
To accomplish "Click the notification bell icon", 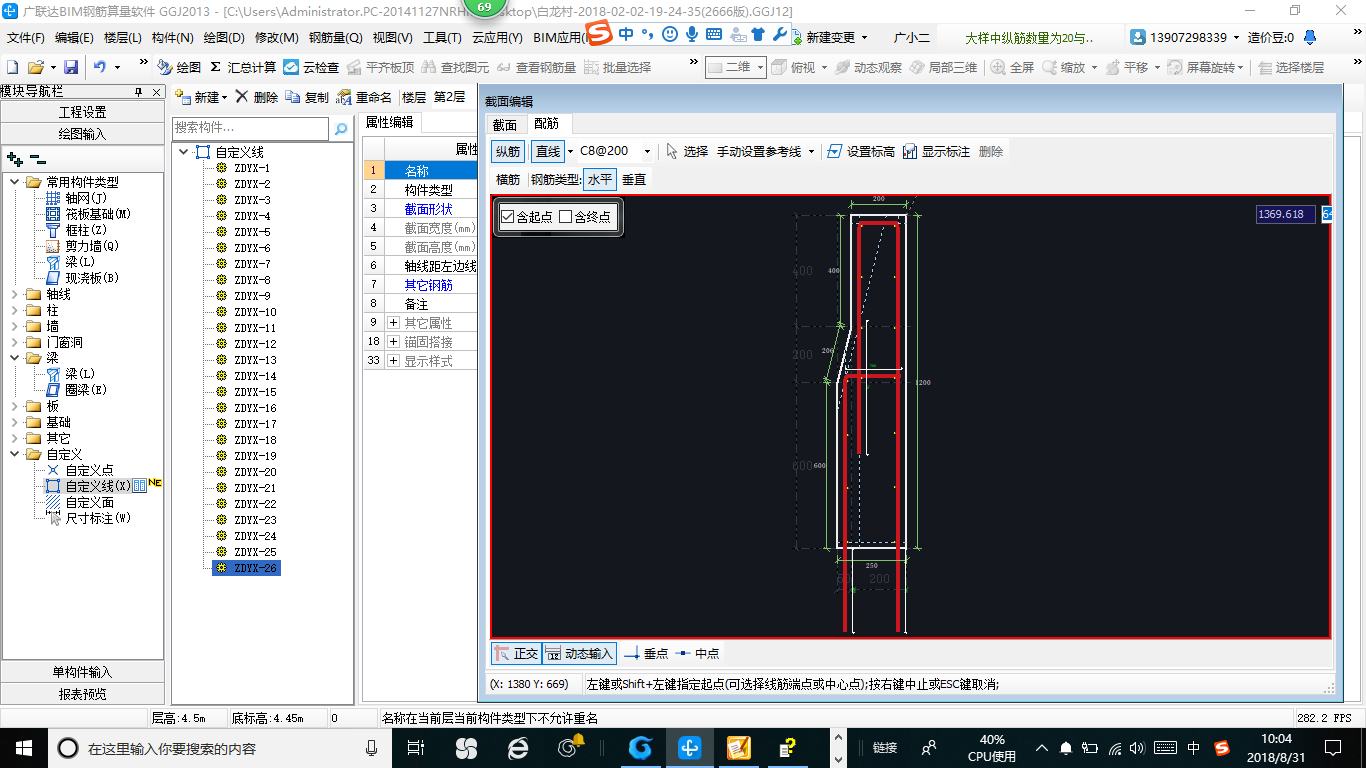I will 1311,37.
